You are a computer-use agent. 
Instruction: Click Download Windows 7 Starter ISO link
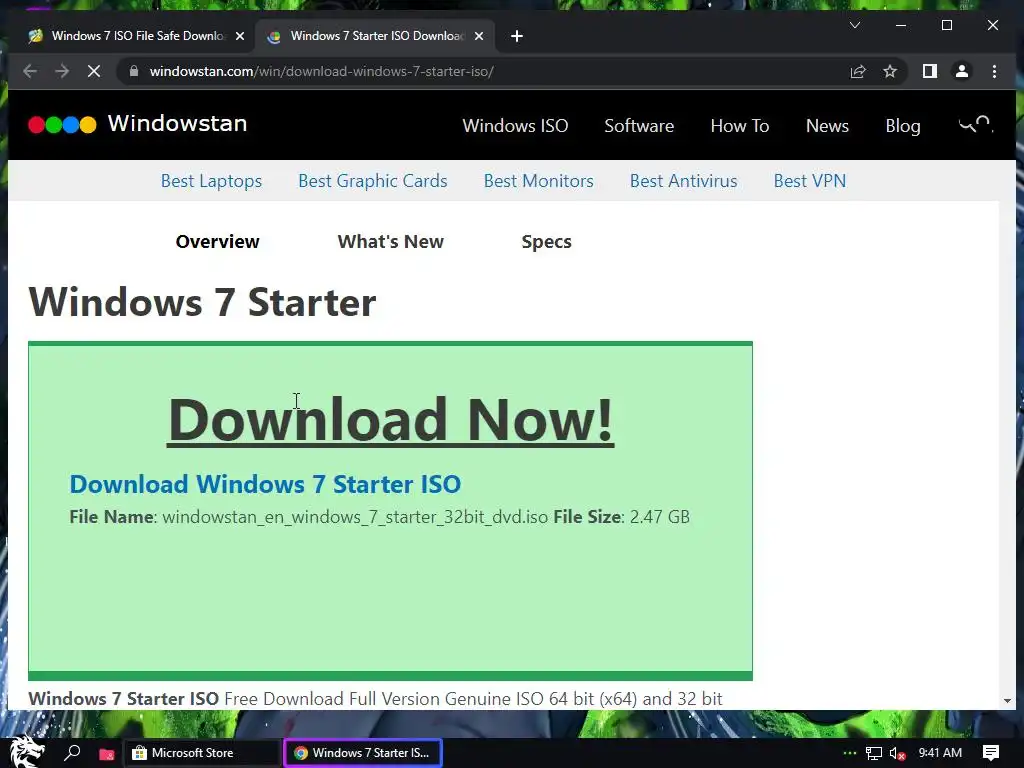click(x=265, y=484)
